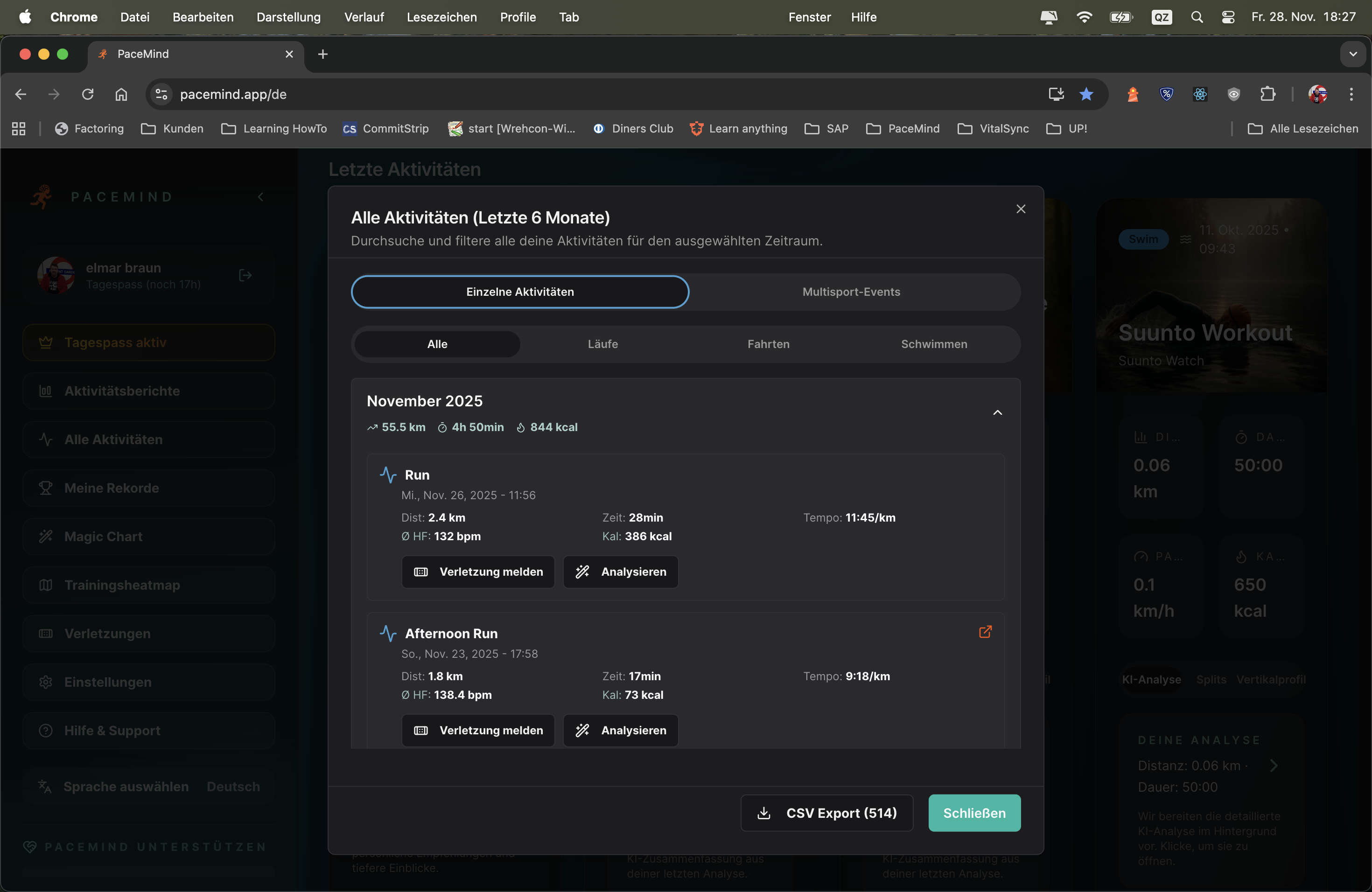Open the Chrome tab search dropdown
Screen dimensions: 1372x892
click(x=1352, y=54)
